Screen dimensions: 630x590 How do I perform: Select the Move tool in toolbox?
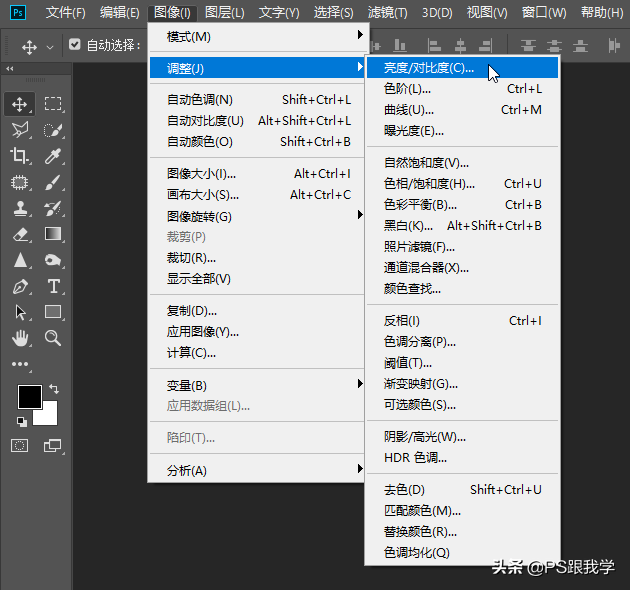tap(20, 104)
